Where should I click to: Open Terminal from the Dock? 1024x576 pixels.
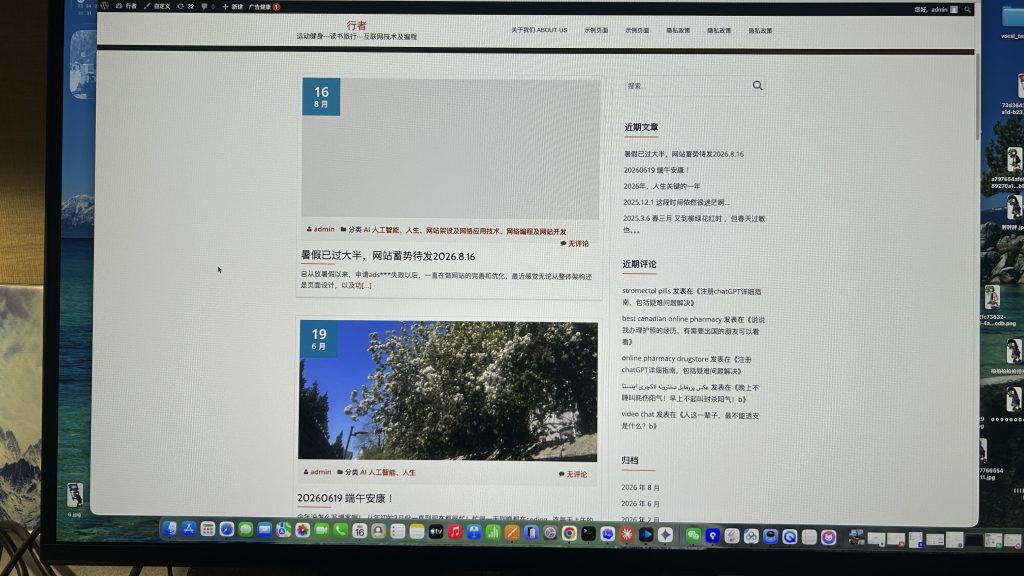click(588, 534)
